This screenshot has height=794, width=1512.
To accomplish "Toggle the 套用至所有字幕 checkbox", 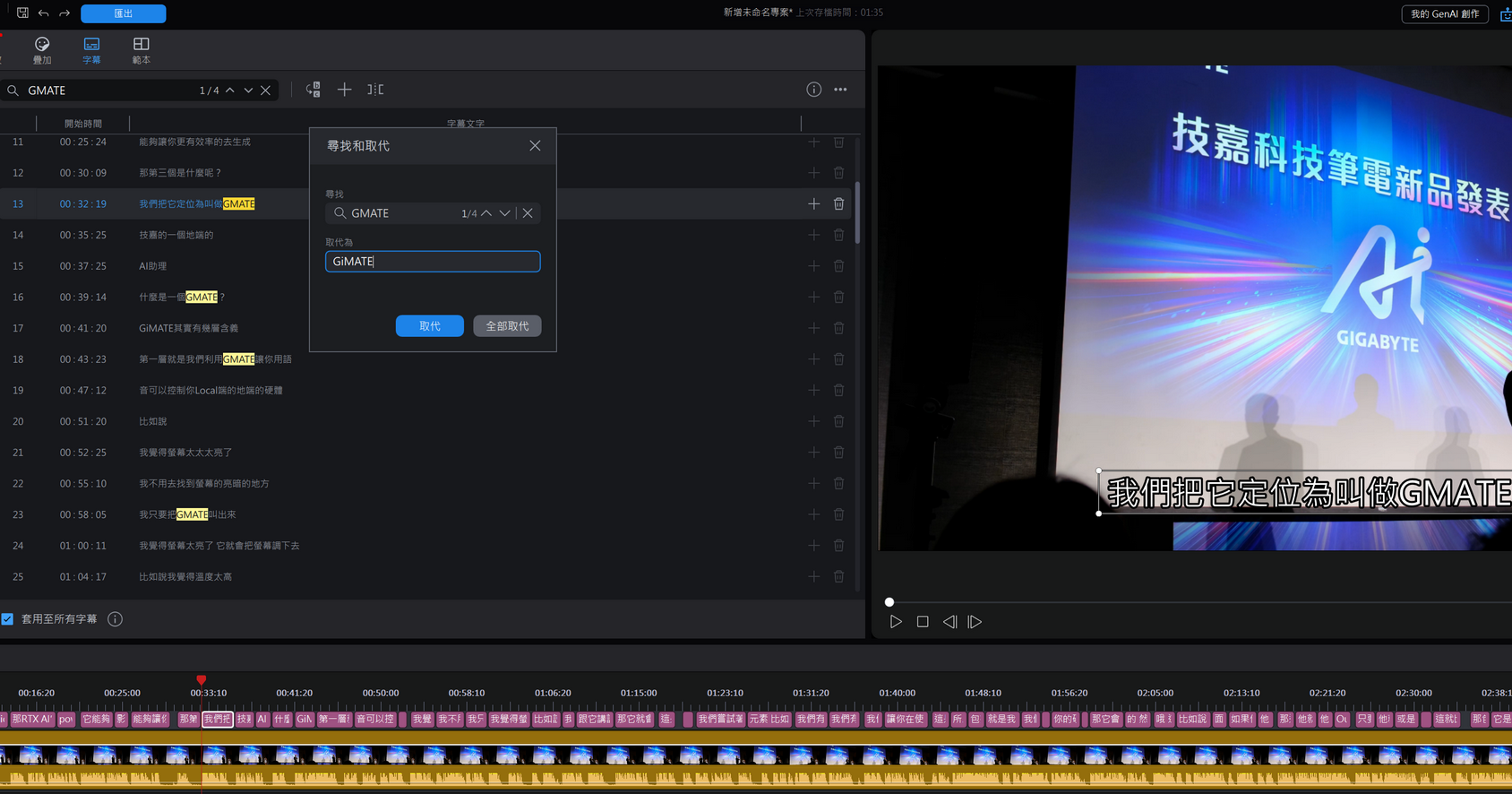I will [x=8, y=619].
